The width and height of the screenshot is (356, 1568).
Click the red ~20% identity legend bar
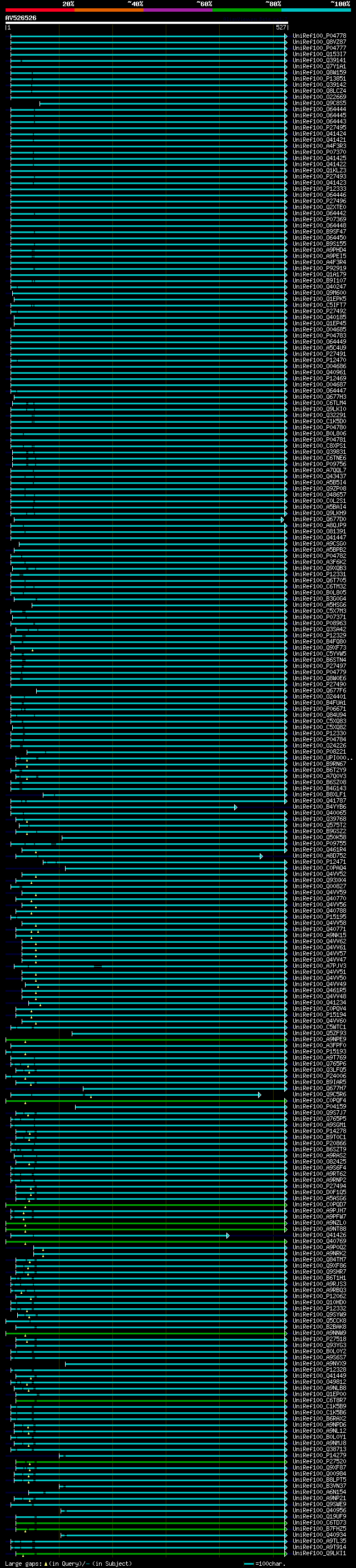coord(39,10)
